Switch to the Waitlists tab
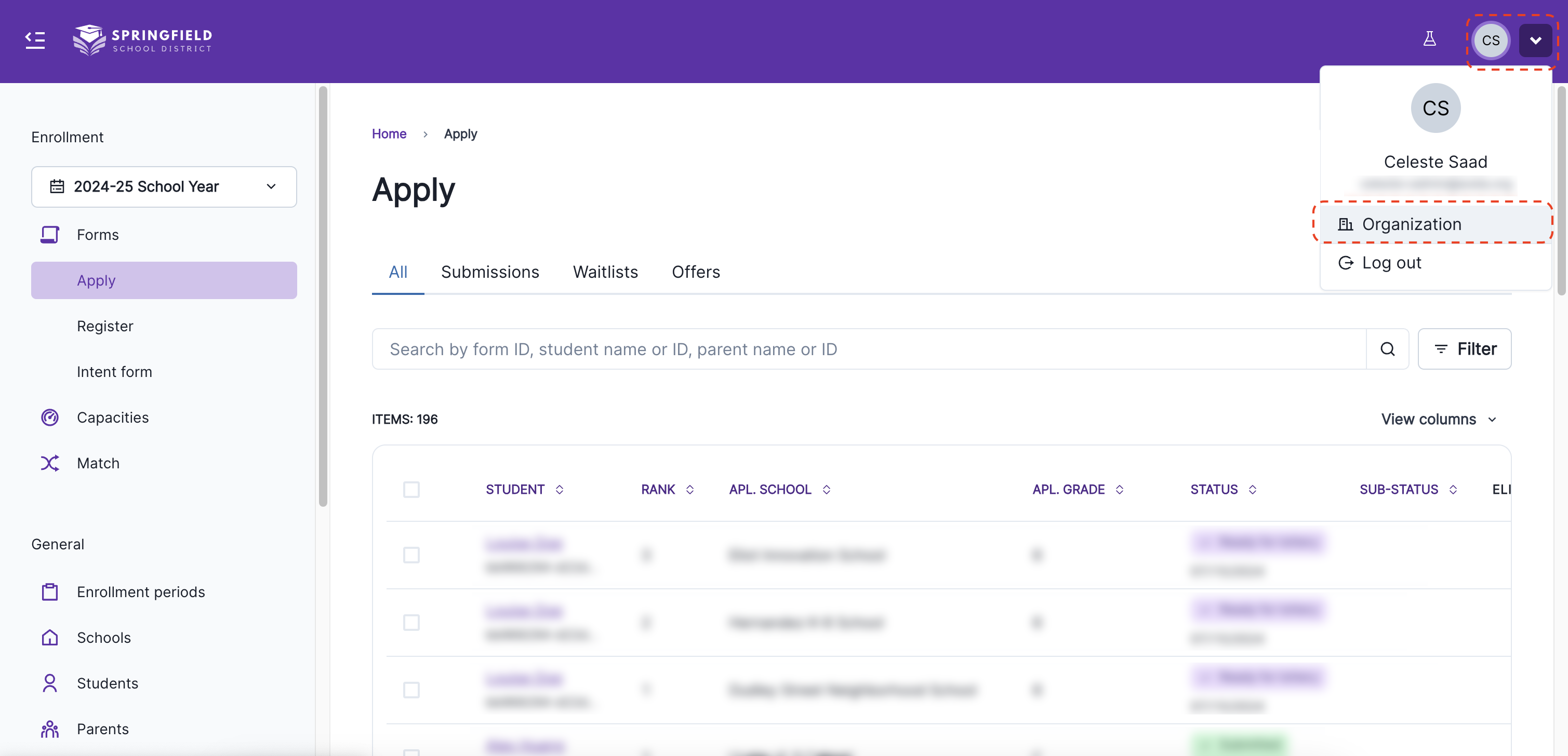 (x=605, y=272)
